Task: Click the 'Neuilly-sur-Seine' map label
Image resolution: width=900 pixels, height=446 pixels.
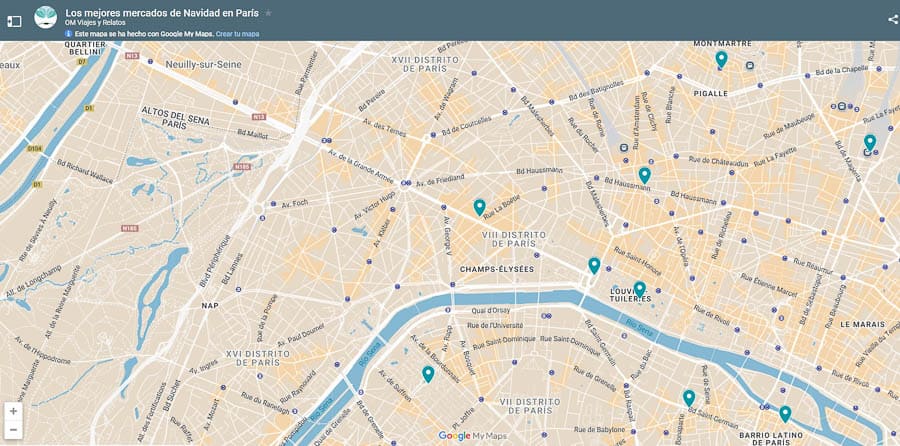Action: (x=203, y=65)
